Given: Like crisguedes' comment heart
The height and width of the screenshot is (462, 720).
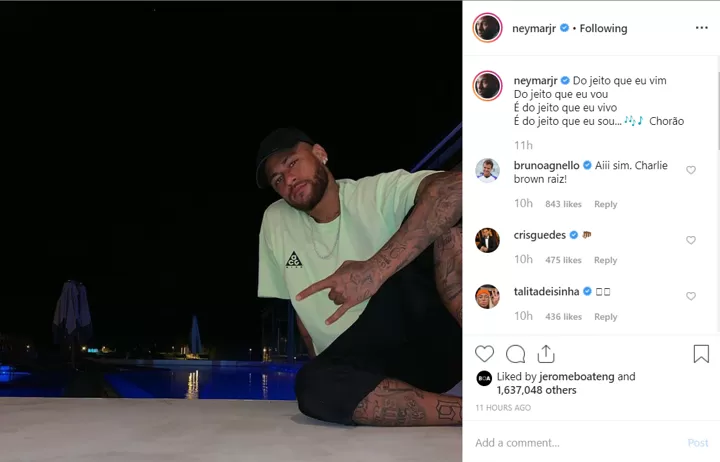Looking at the screenshot, I should coord(691,240).
